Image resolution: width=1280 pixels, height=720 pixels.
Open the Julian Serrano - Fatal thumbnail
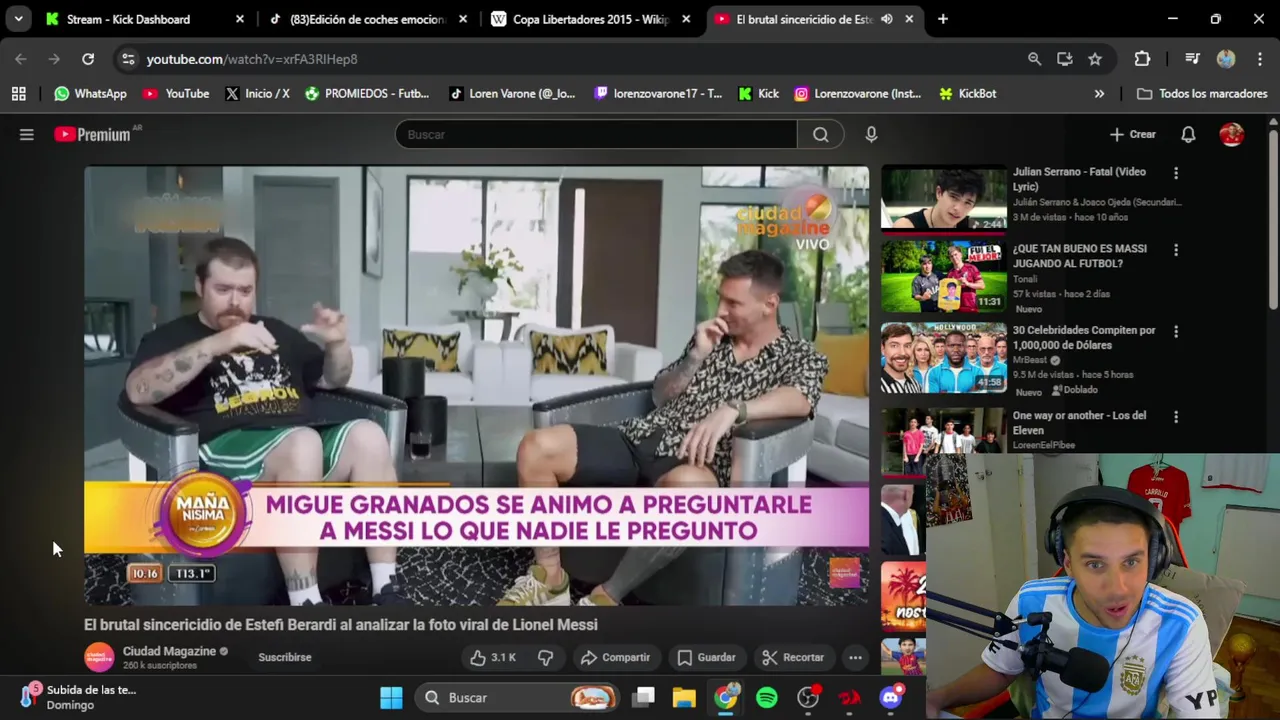click(944, 198)
